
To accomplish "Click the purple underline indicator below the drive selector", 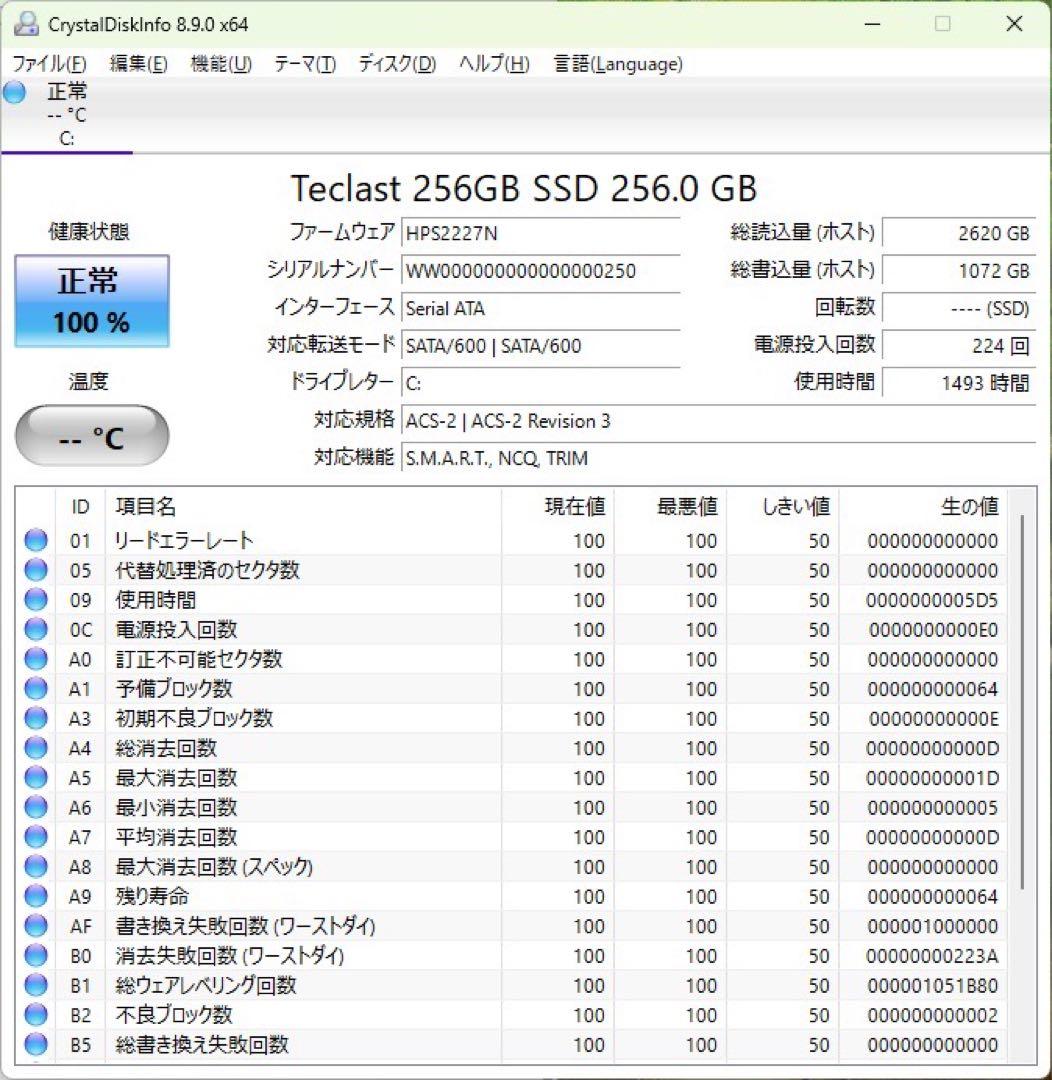I will tap(66, 152).
